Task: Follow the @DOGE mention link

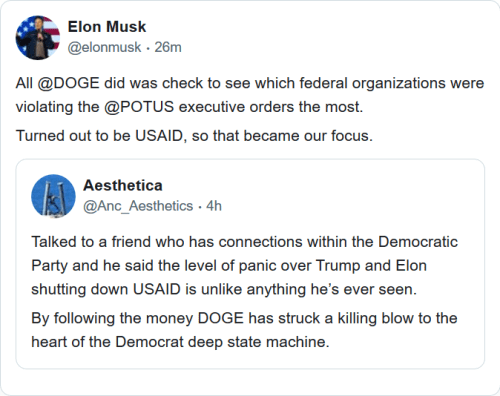Action: point(68,83)
